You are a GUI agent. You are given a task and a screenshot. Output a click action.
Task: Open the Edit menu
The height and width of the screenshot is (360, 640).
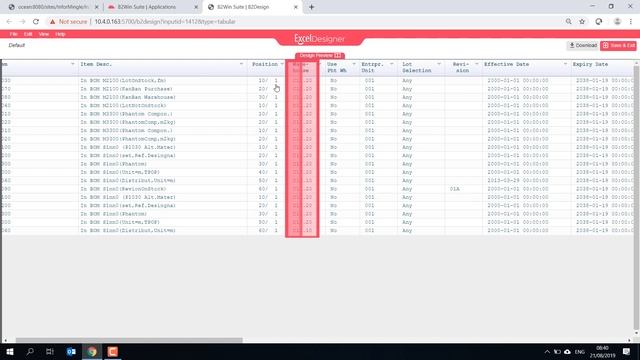[28, 34]
